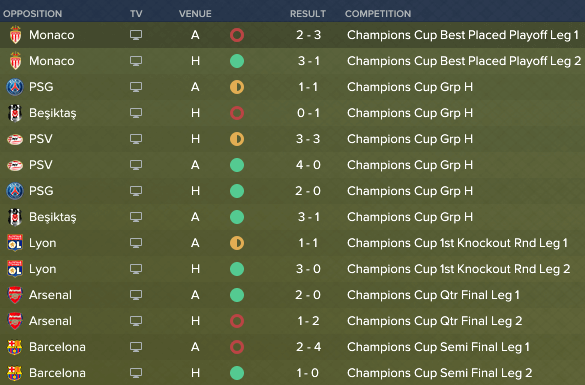Click the Lyon badge in the Leg 2 row
The height and width of the screenshot is (385, 585).
15,269
